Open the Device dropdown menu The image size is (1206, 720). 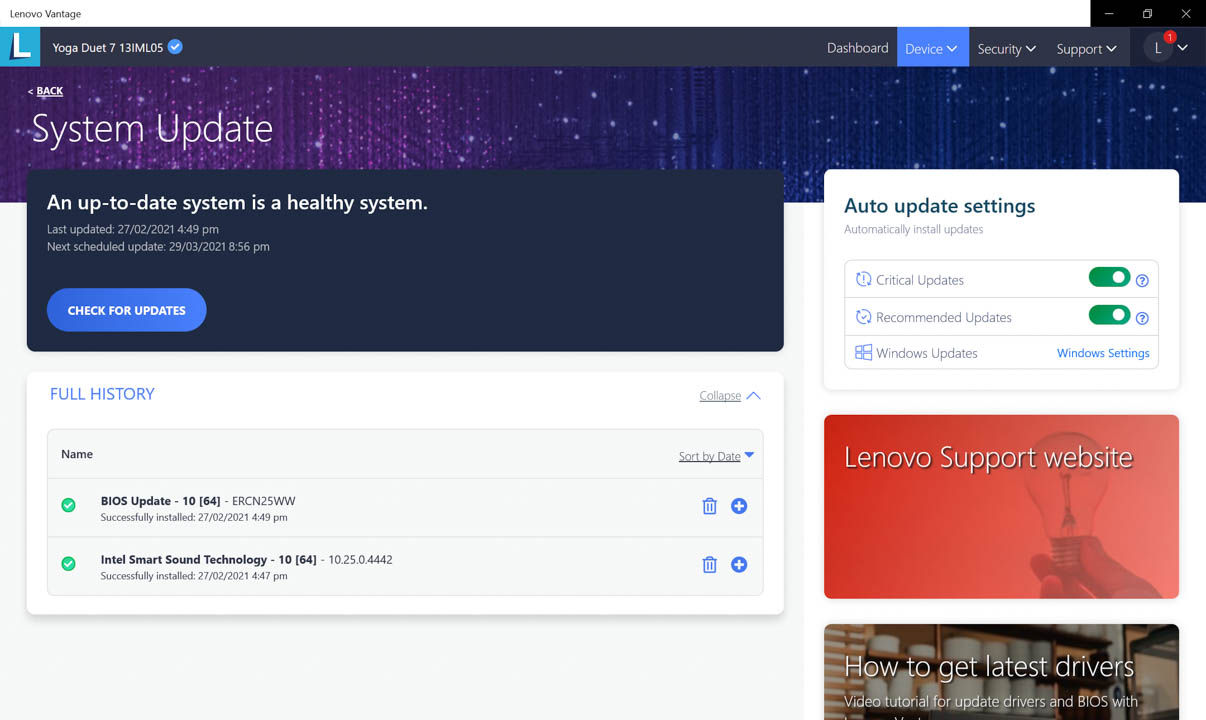pyautogui.click(x=932, y=48)
